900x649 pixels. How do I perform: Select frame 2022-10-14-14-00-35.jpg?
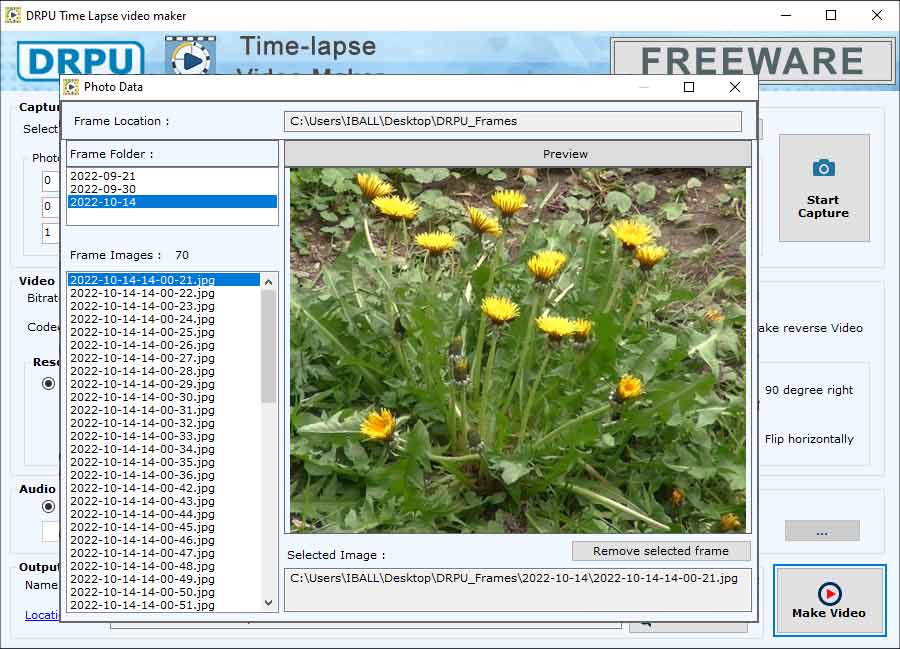click(164, 462)
